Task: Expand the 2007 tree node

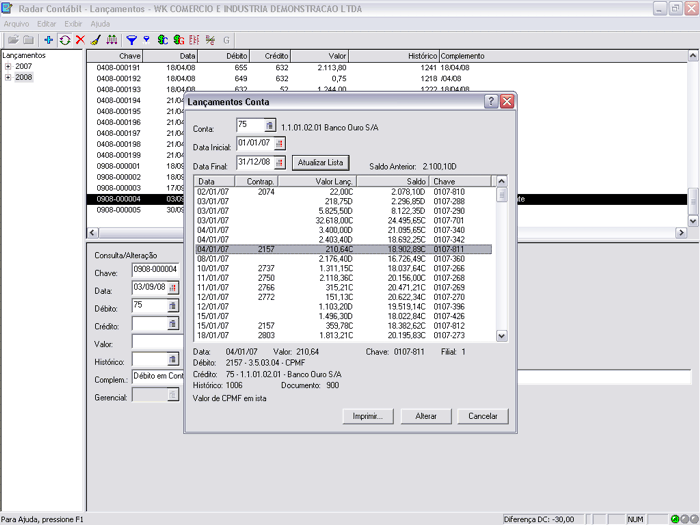Action: (x=8, y=66)
